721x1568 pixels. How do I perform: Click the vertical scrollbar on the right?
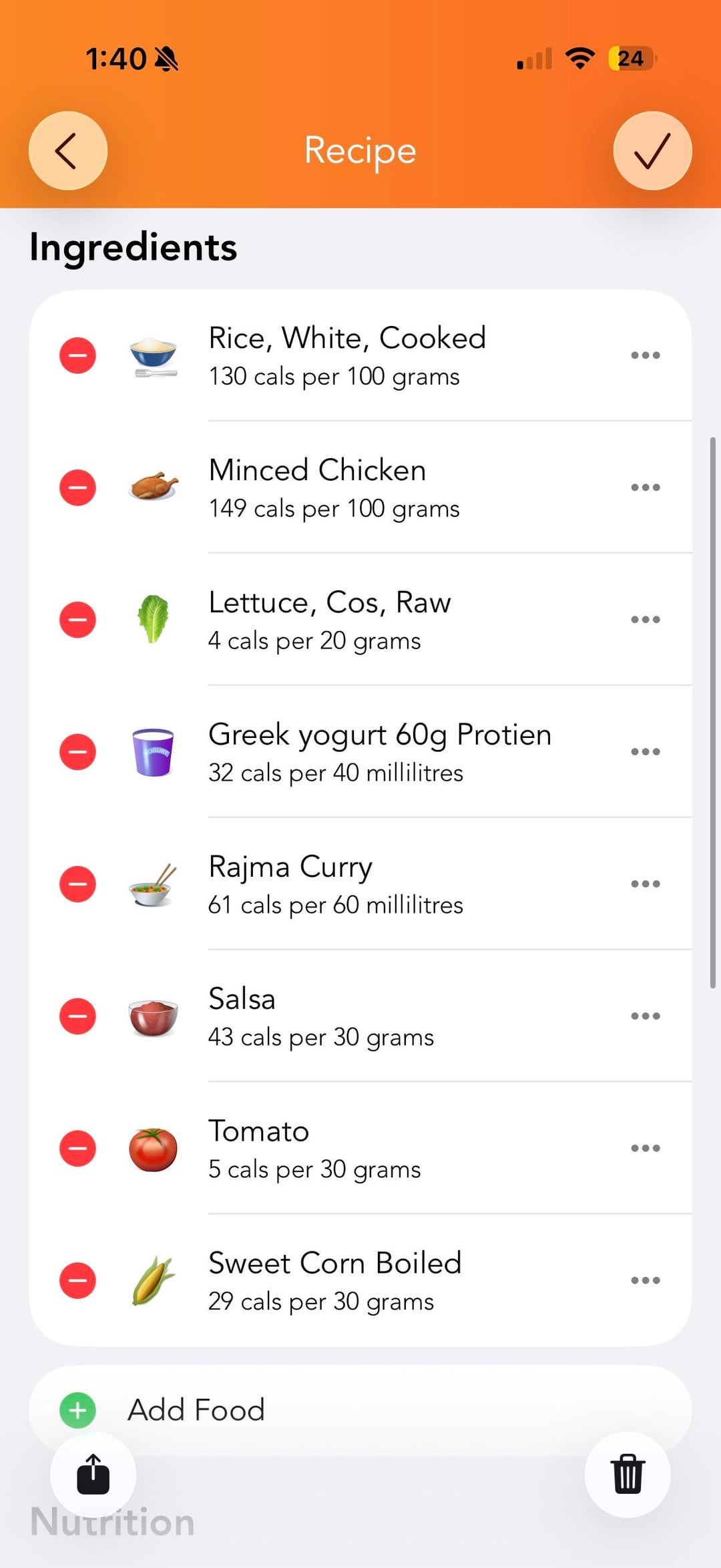(x=712, y=712)
